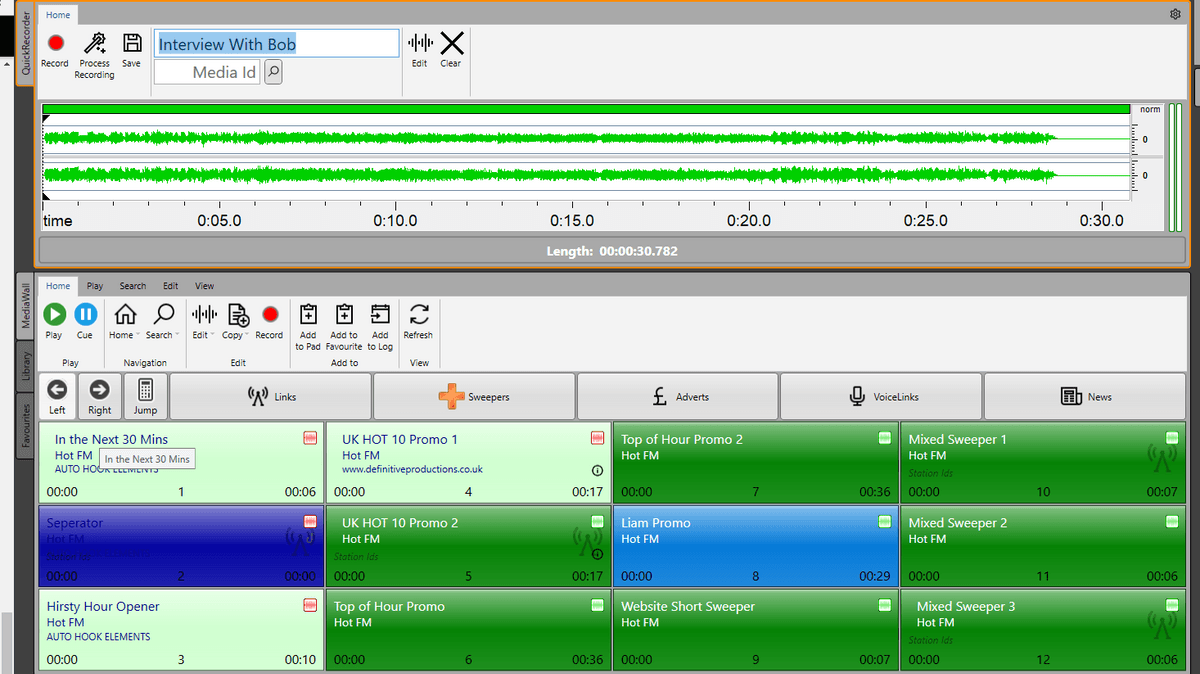Viewport: 1200px width, 674px height.
Task: Select the Process Recording wand icon
Action: 94,44
